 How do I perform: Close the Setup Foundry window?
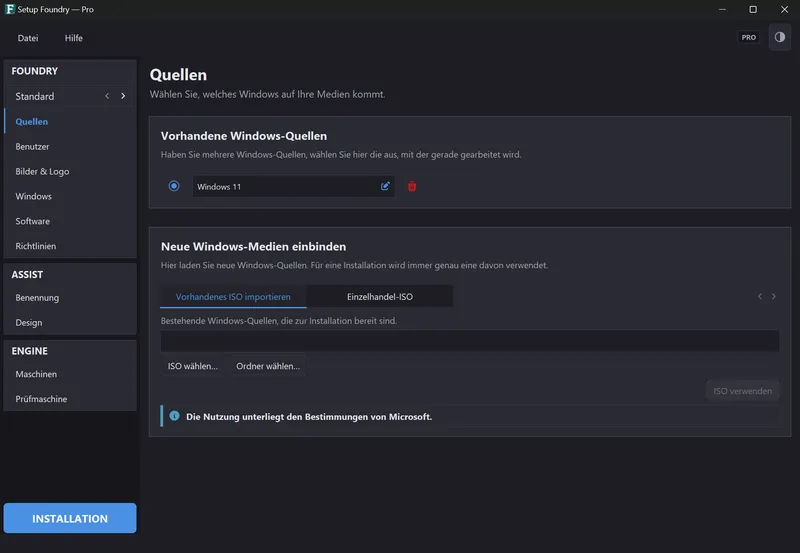click(784, 9)
